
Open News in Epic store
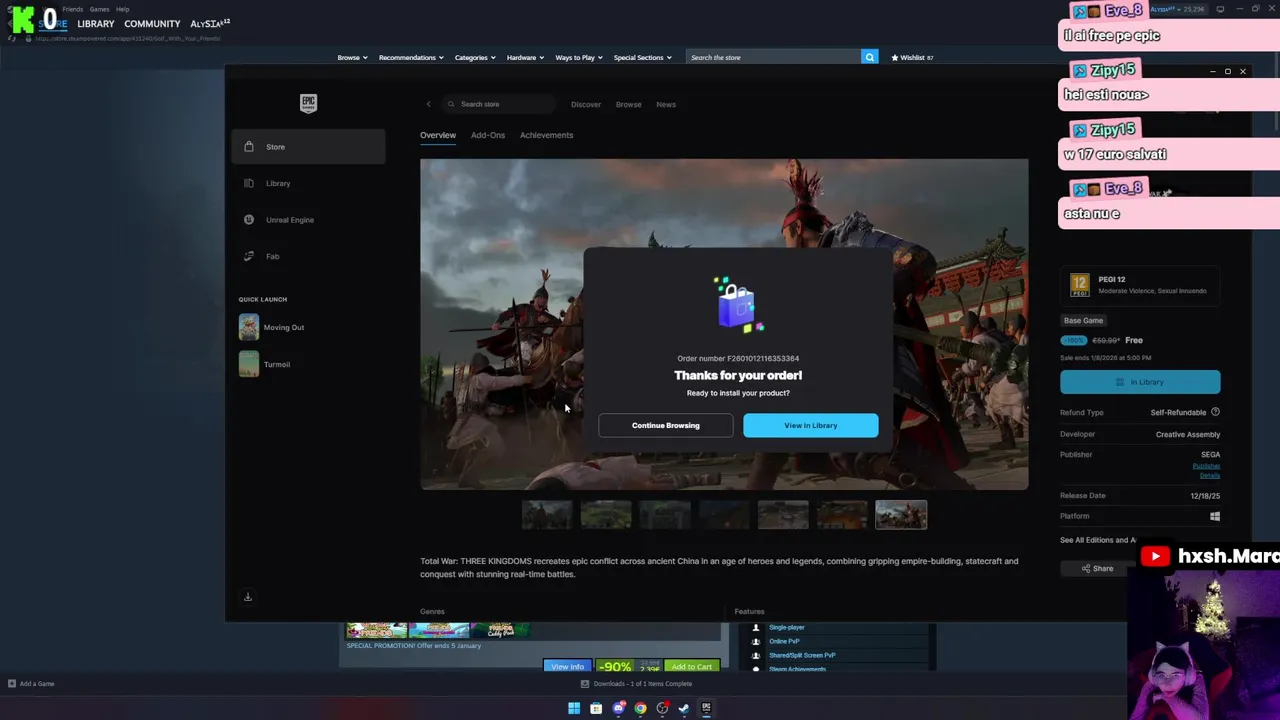tap(666, 104)
